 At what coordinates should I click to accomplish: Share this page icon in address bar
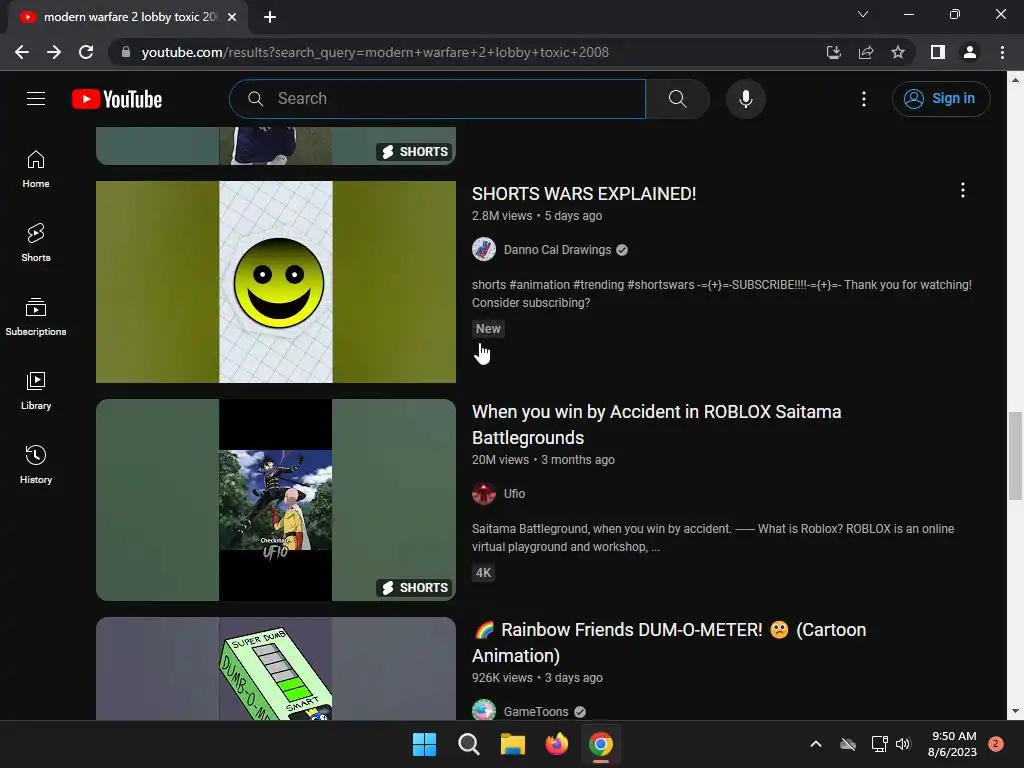pyautogui.click(x=866, y=52)
